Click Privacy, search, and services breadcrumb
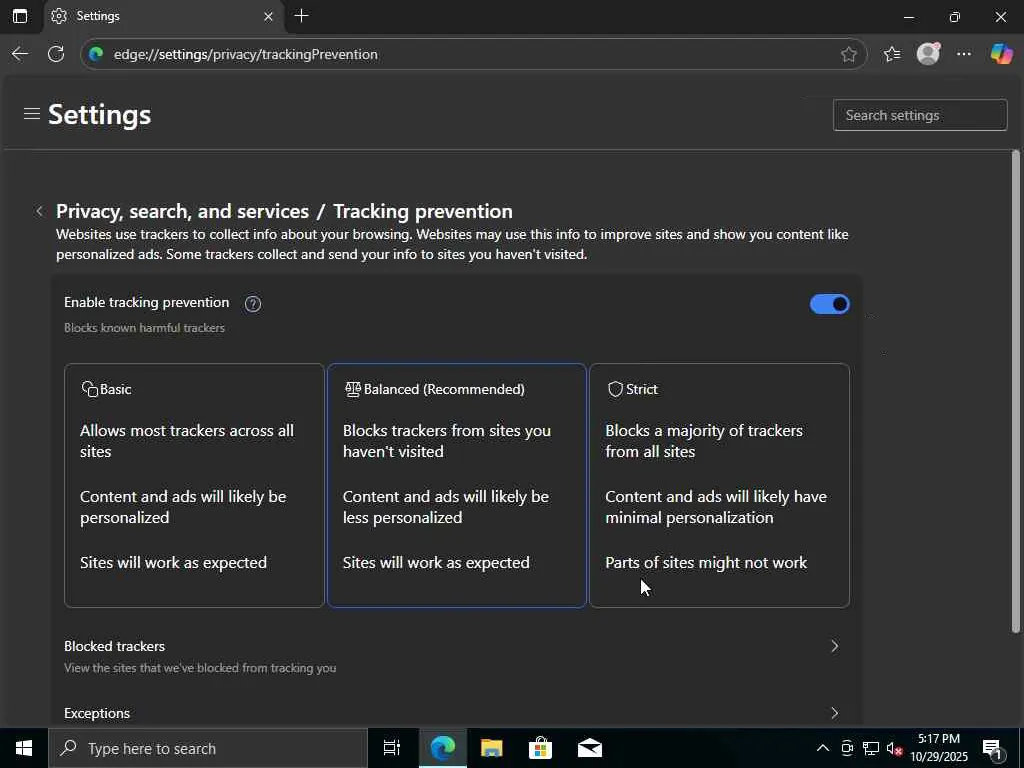This screenshot has width=1024, height=768. point(182,211)
